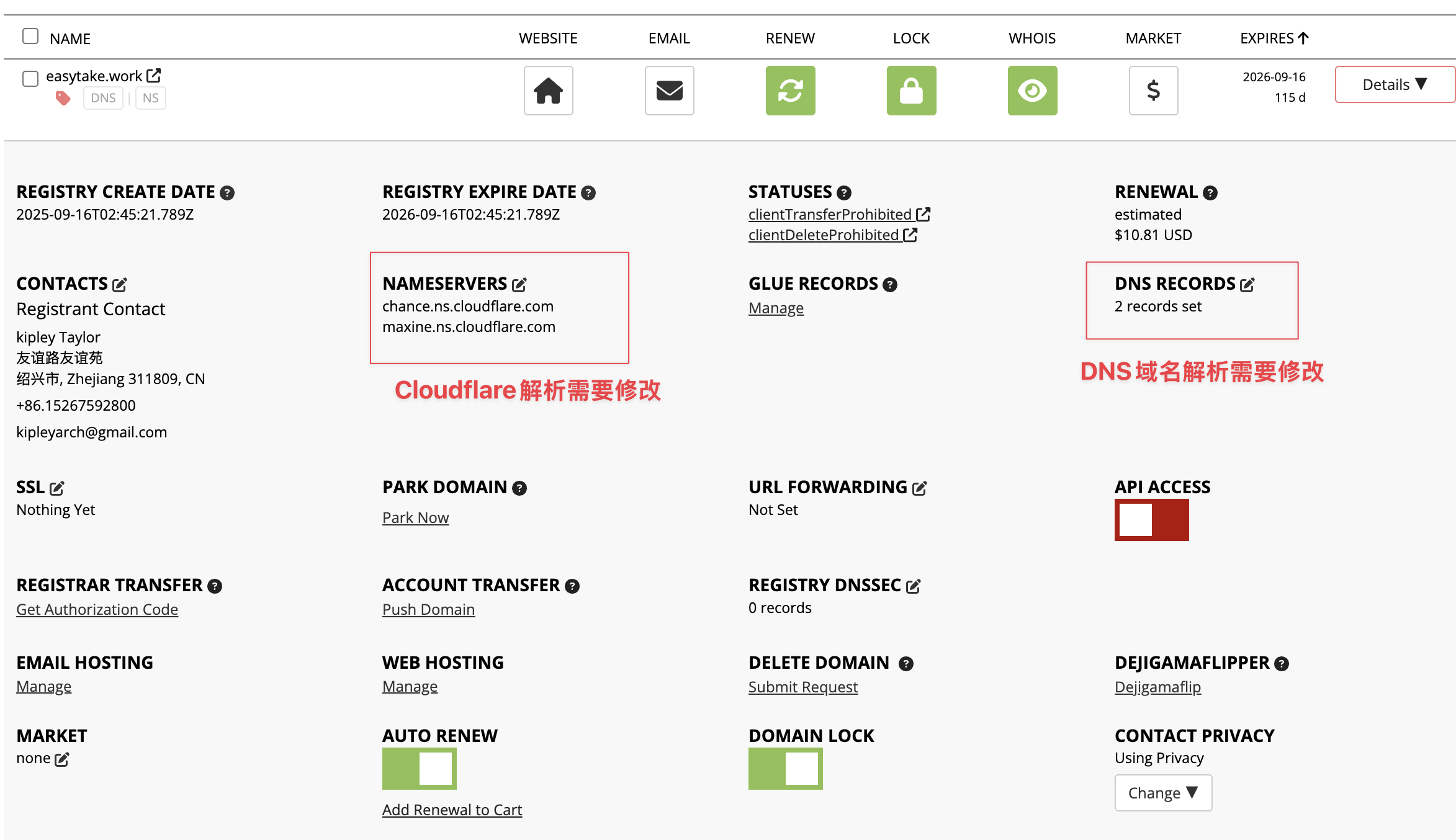This screenshot has height=840, width=1456.
Task: Show help icon next to Registrar Transfer
Action: click(x=214, y=586)
